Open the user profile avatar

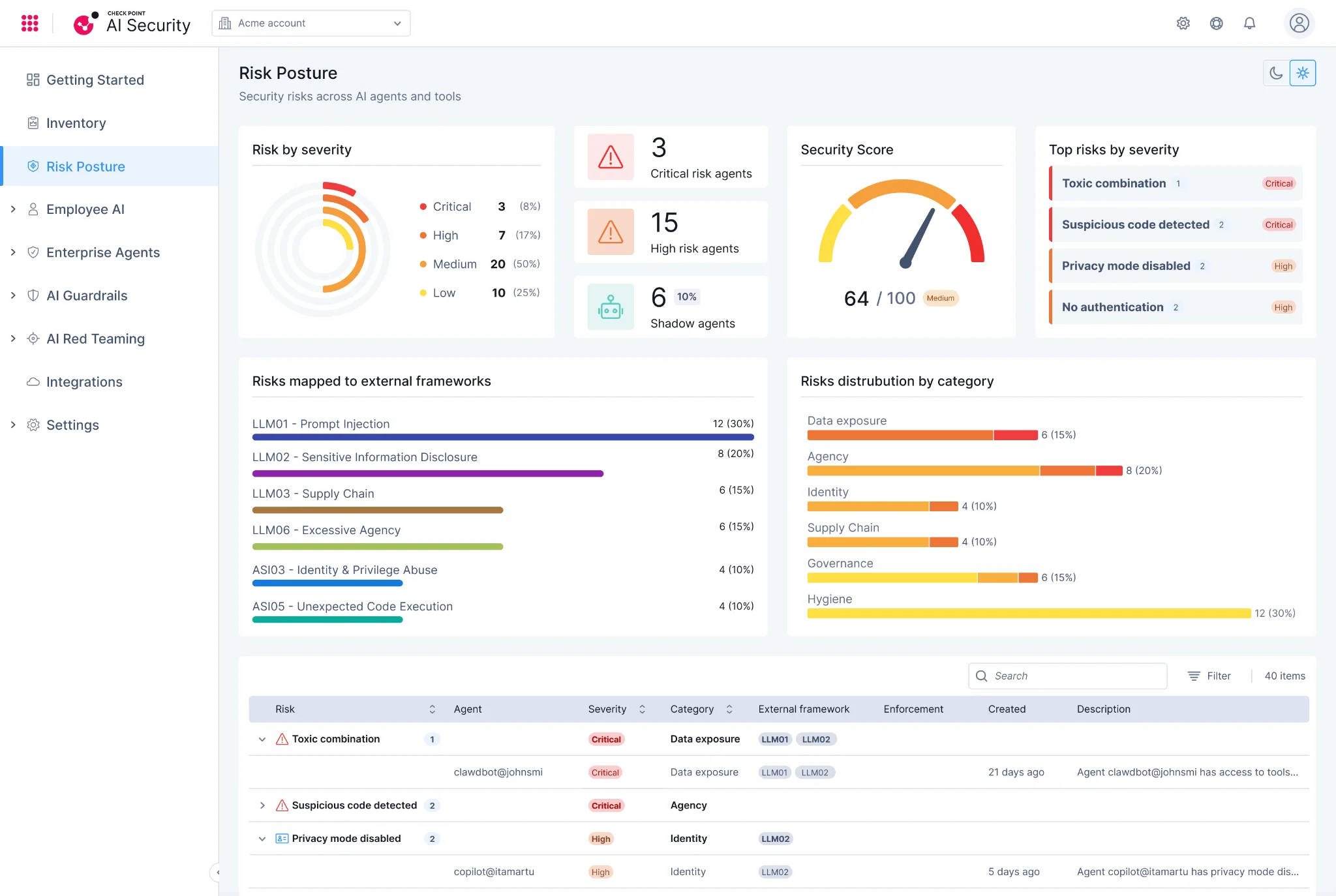pyautogui.click(x=1299, y=23)
